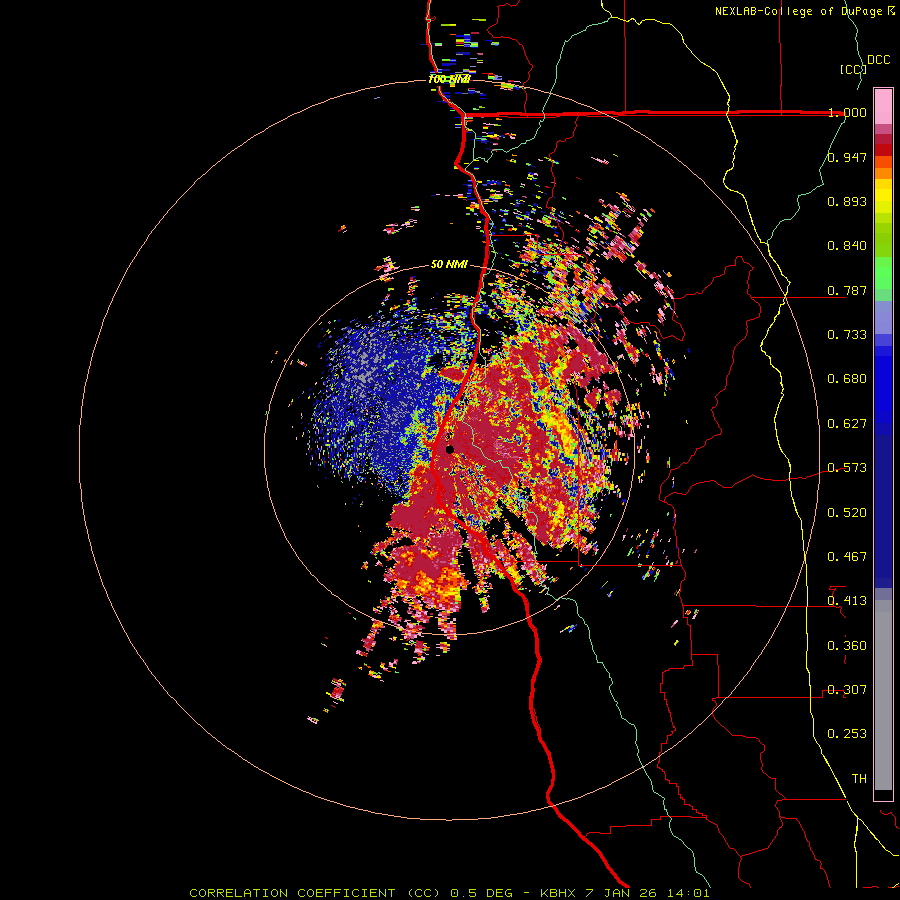Click the 0.360 scale label

[847, 646]
